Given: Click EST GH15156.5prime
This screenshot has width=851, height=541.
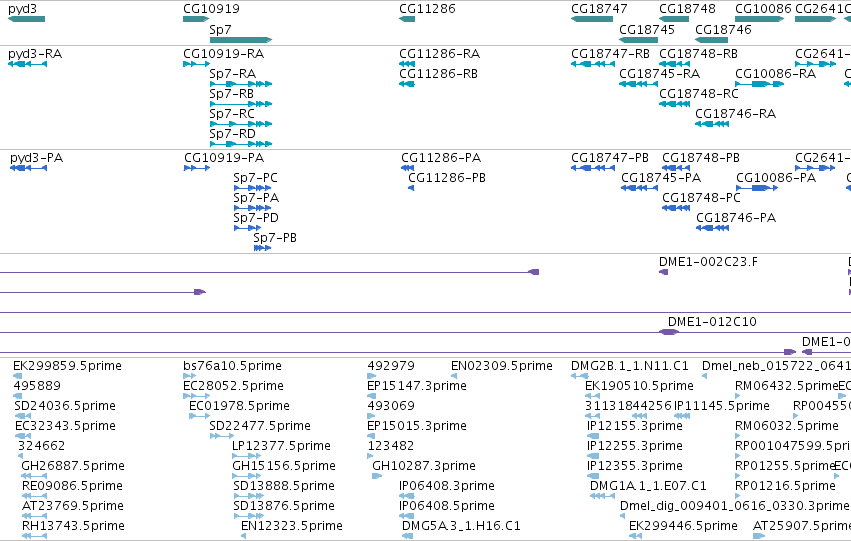Looking at the screenshot, I should tap(248, 476).
